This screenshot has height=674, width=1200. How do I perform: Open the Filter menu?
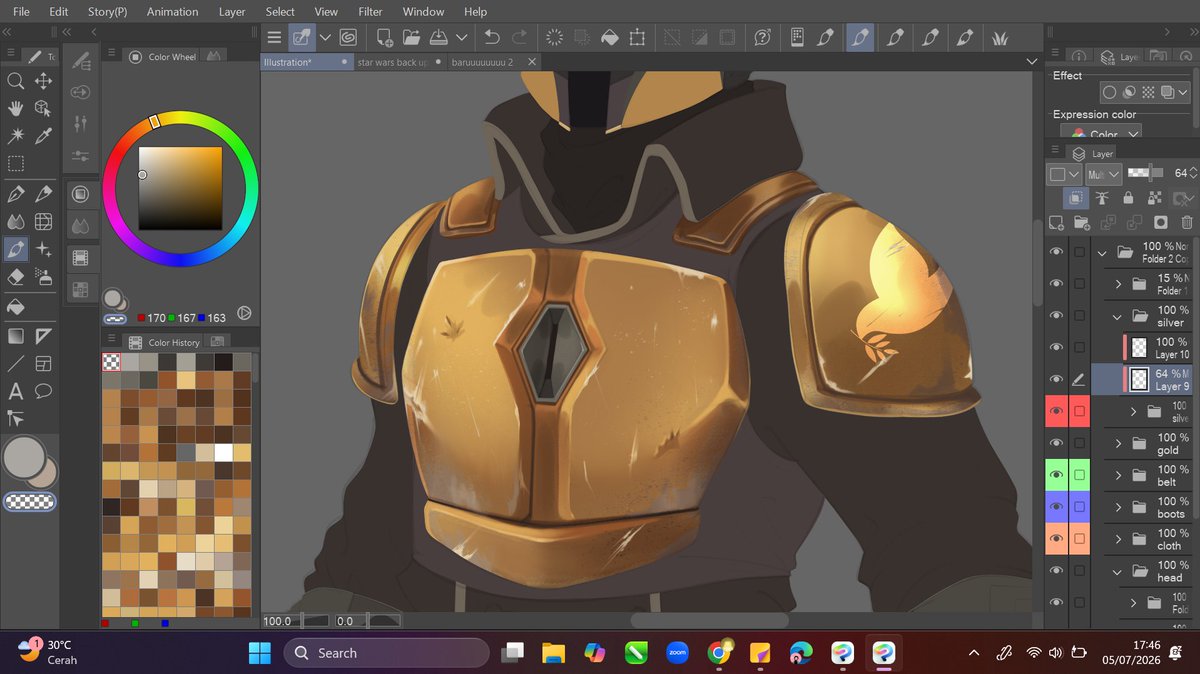[x=370, y=12]
